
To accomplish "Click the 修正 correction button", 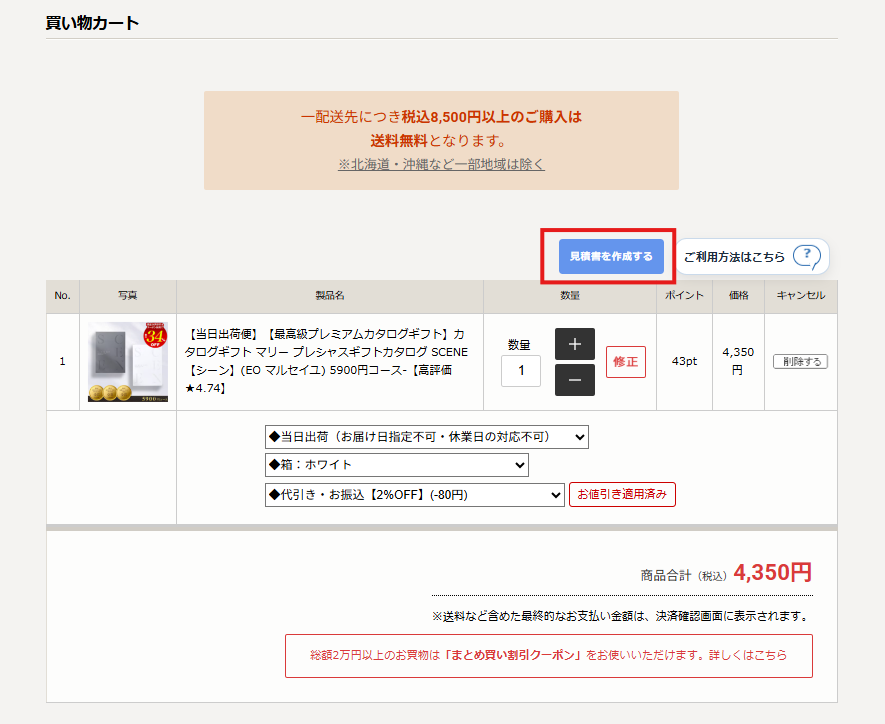I will click(625, 361).
